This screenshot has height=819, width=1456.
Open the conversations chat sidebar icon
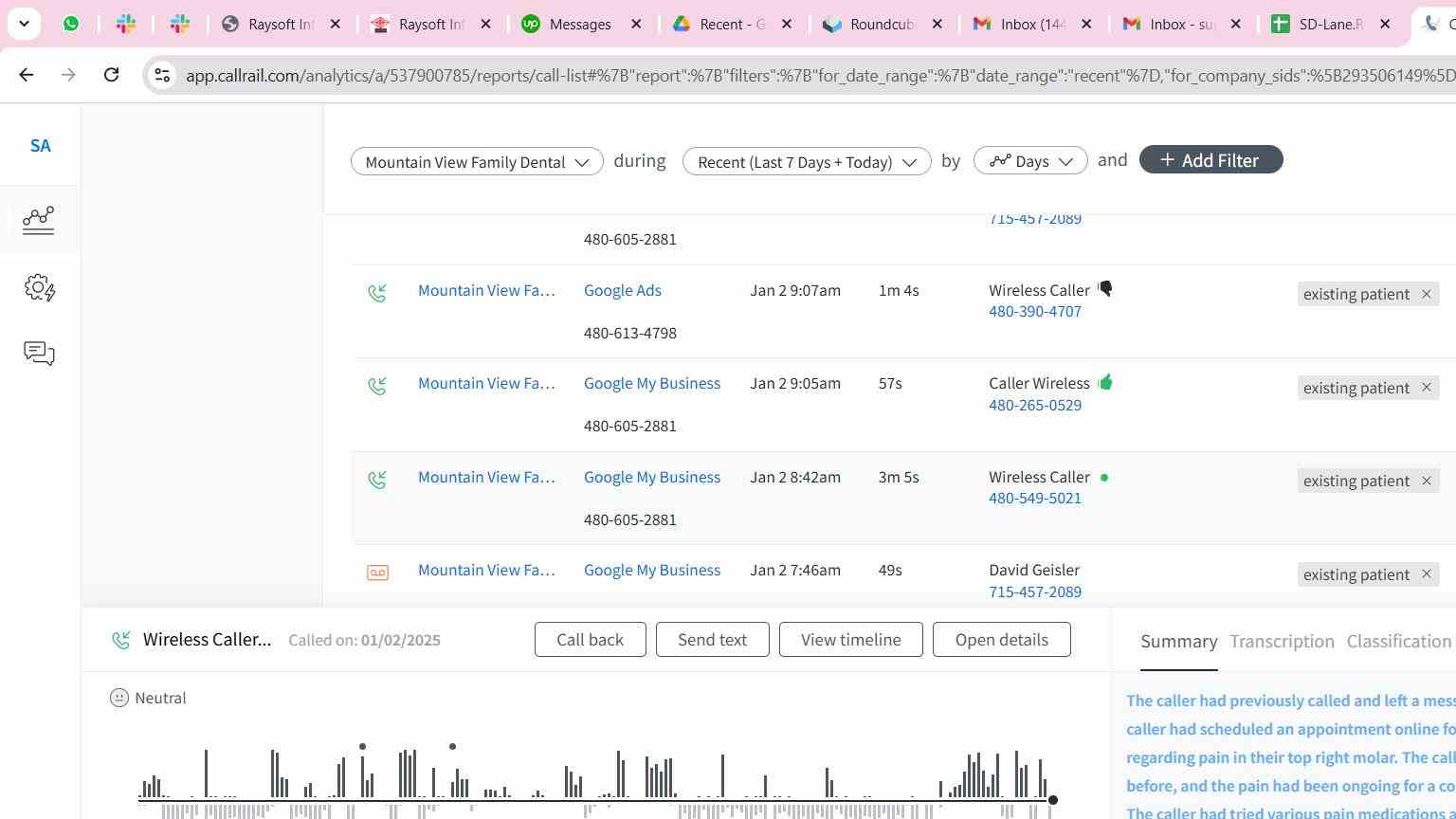(39, 354)
